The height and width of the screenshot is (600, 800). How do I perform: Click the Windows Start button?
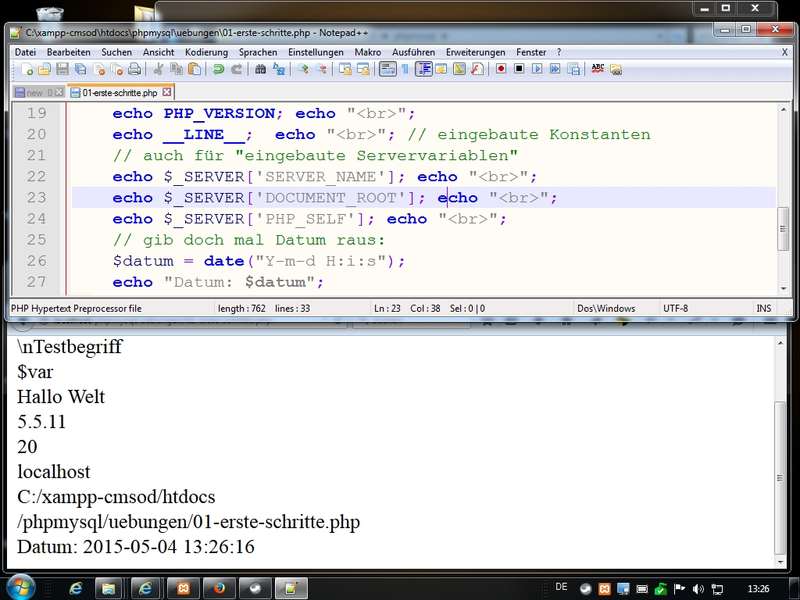20,587
